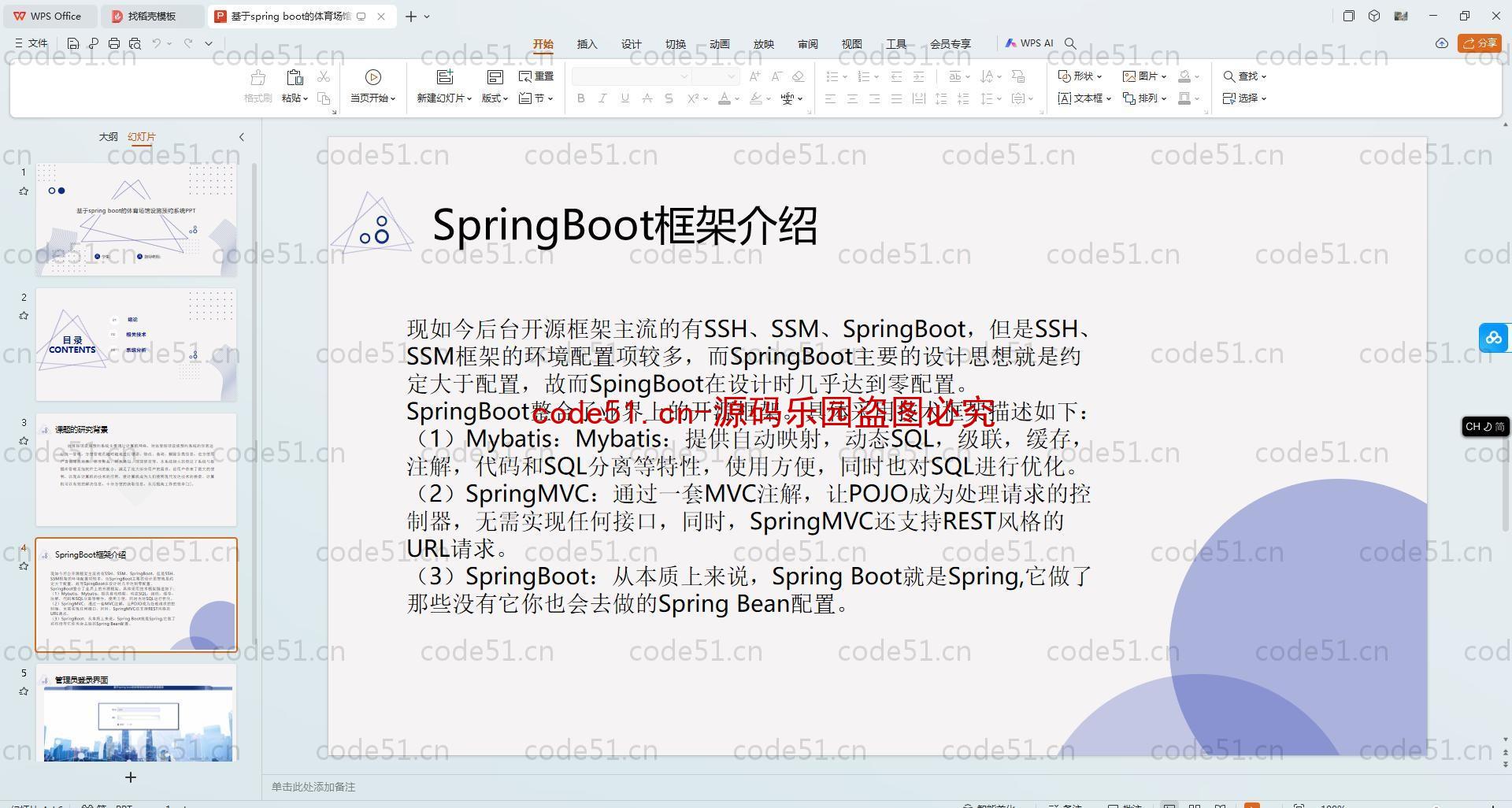Screen dimensions: 1512x808
Task: Collapse the slide thumbnail panel
Action: click(242, 137)
